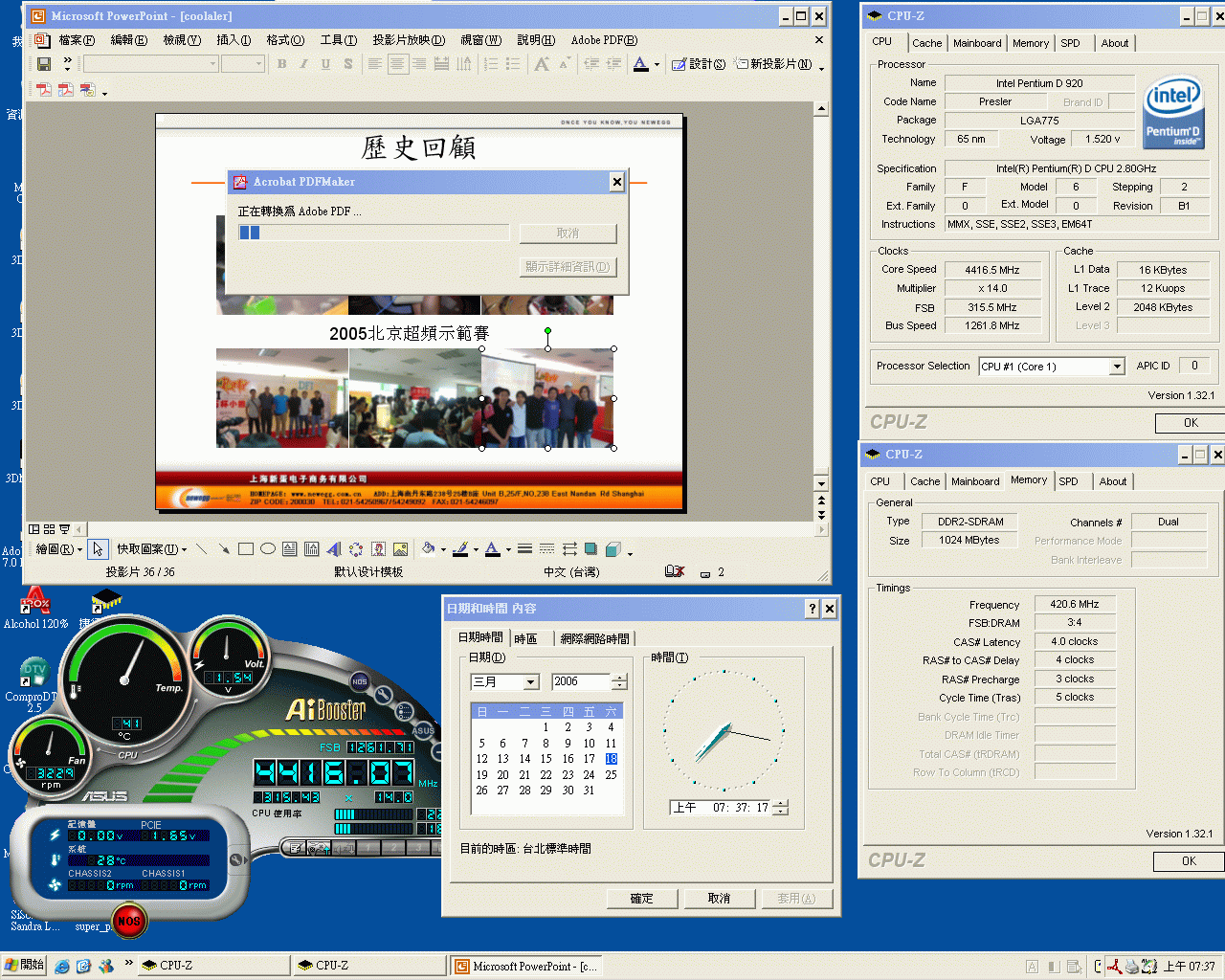The height and width of the screenshot is (980, 1225).
Task: Switch to Mainboard tab in top CPU-Z
Action: [x=977, y=43]
